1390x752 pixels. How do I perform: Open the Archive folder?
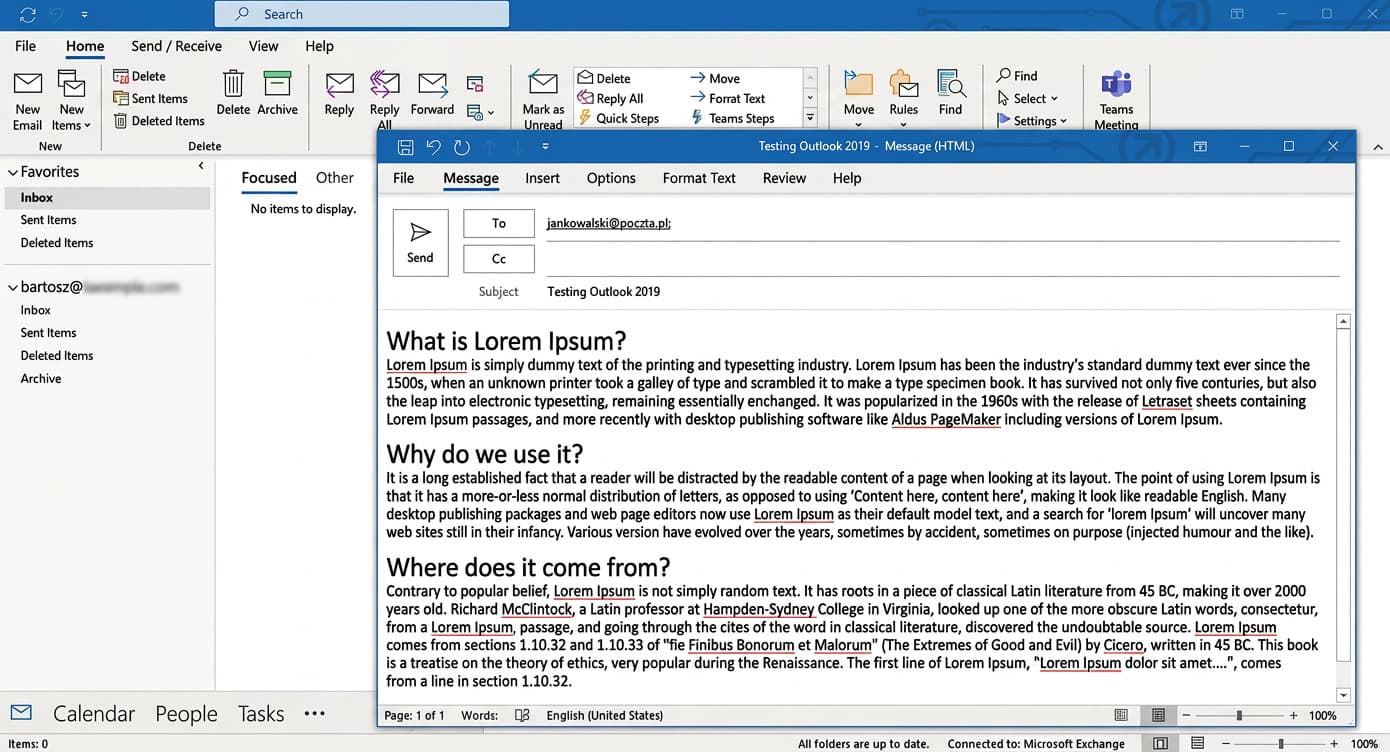(x=41, y=379)
